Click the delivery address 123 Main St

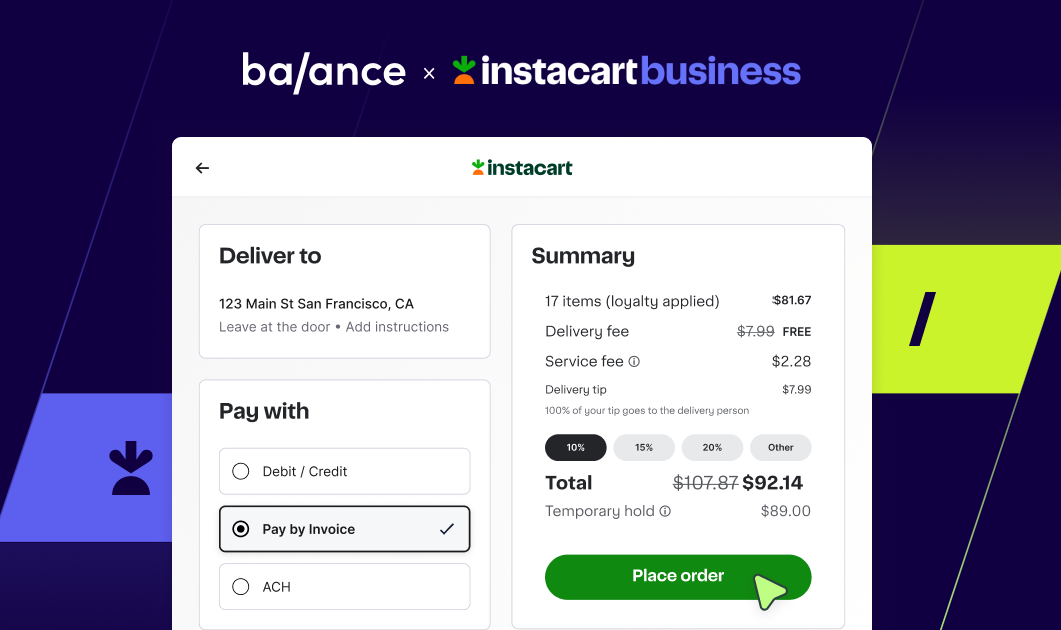click(x=315, y=303)
